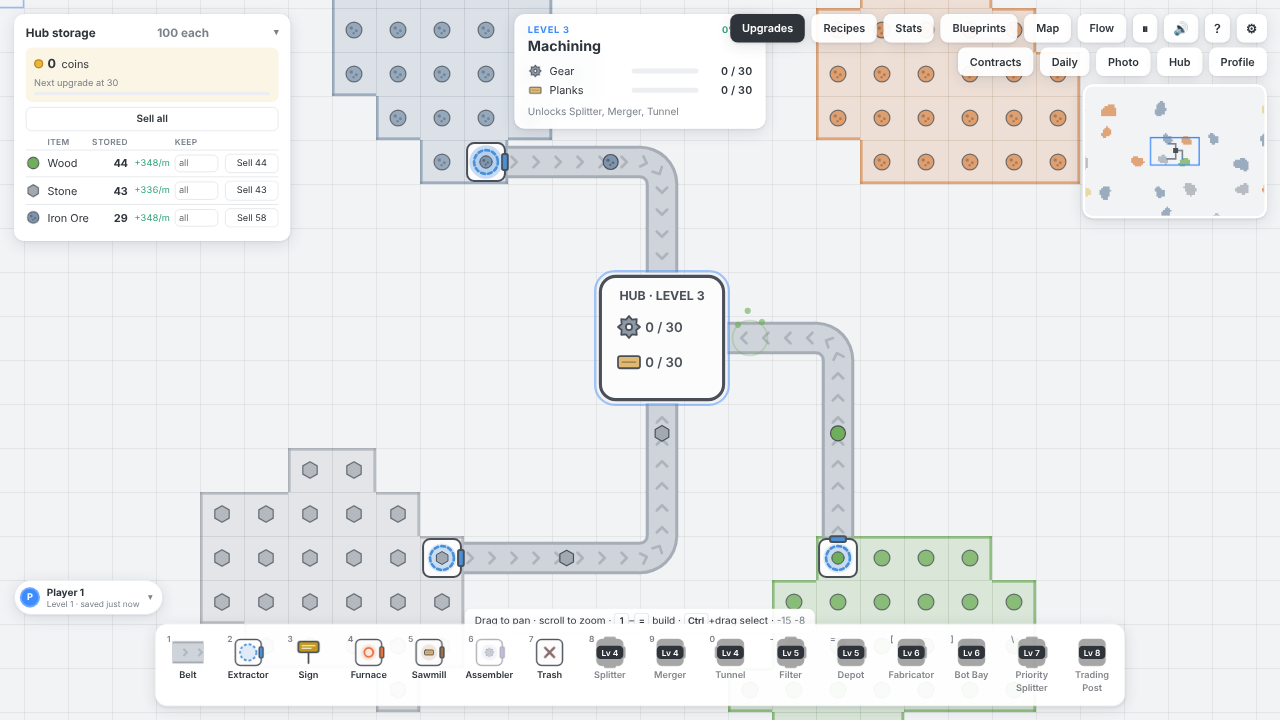This screenshot has height=720, width=1280.
Task: Click the coins upgrade progress bar
Action: [x=152, y=93]
